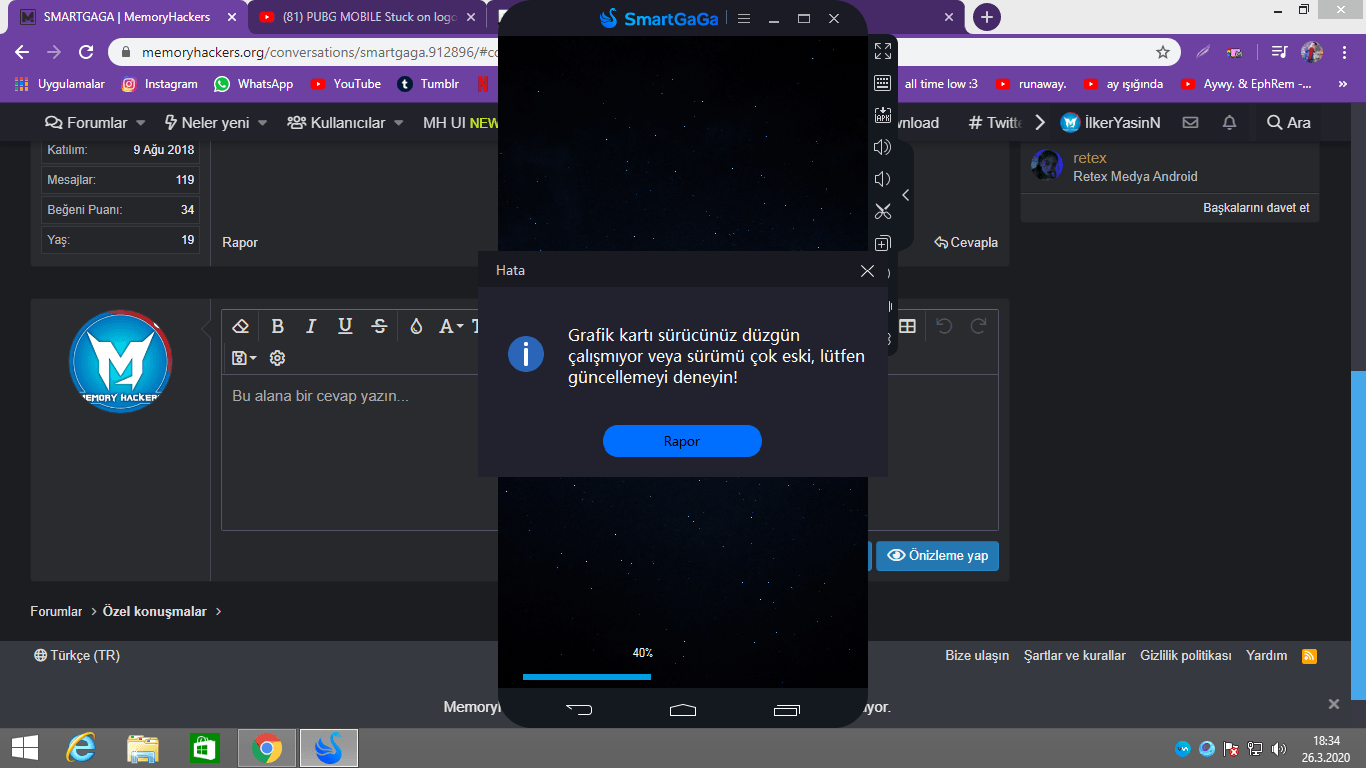Toggle SmartGaGa fullscreen icon

(x=883, y=51)
